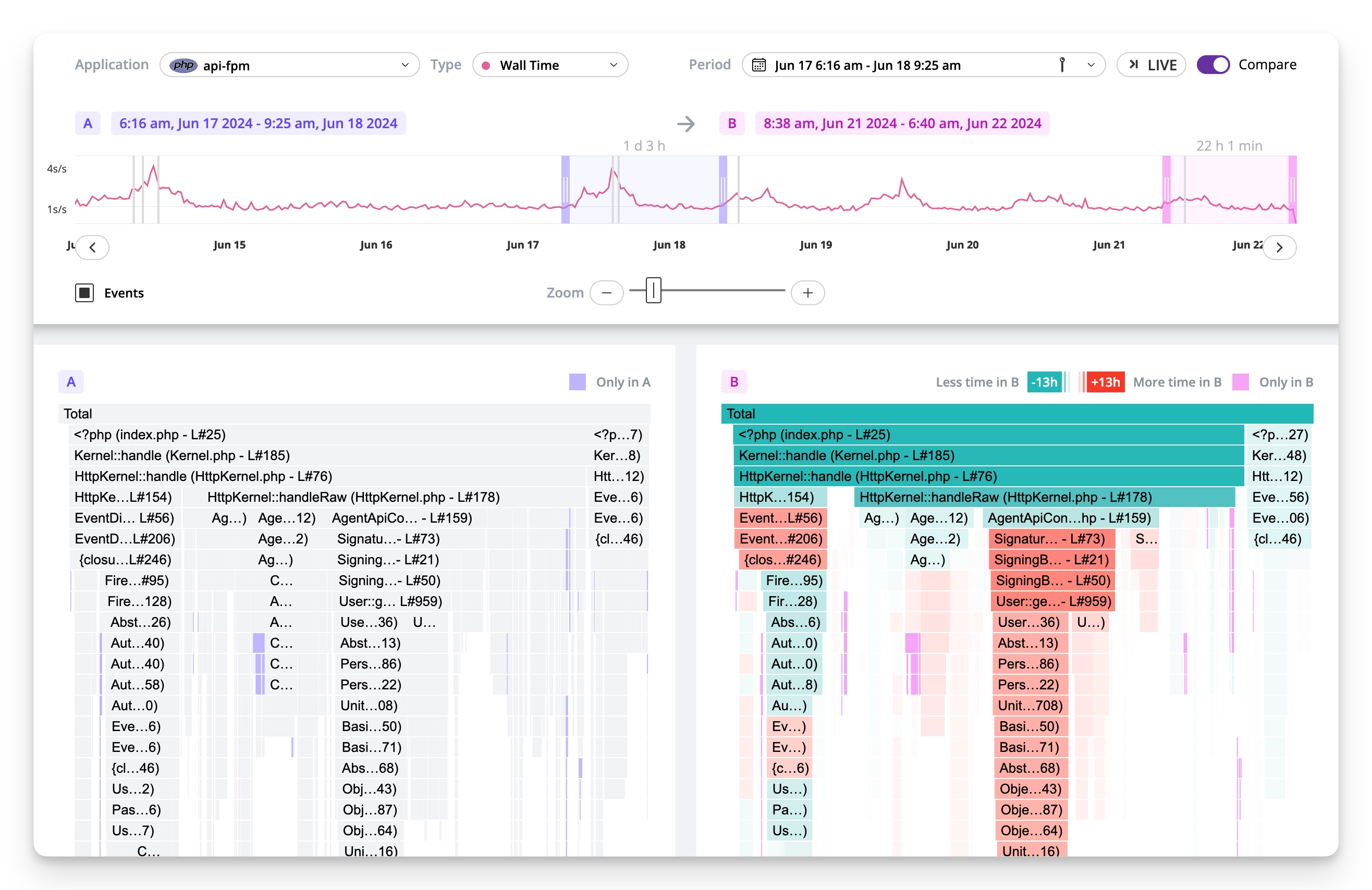
Task: Click the PHP application icon next to api-fpm
Action: (183, 65)
